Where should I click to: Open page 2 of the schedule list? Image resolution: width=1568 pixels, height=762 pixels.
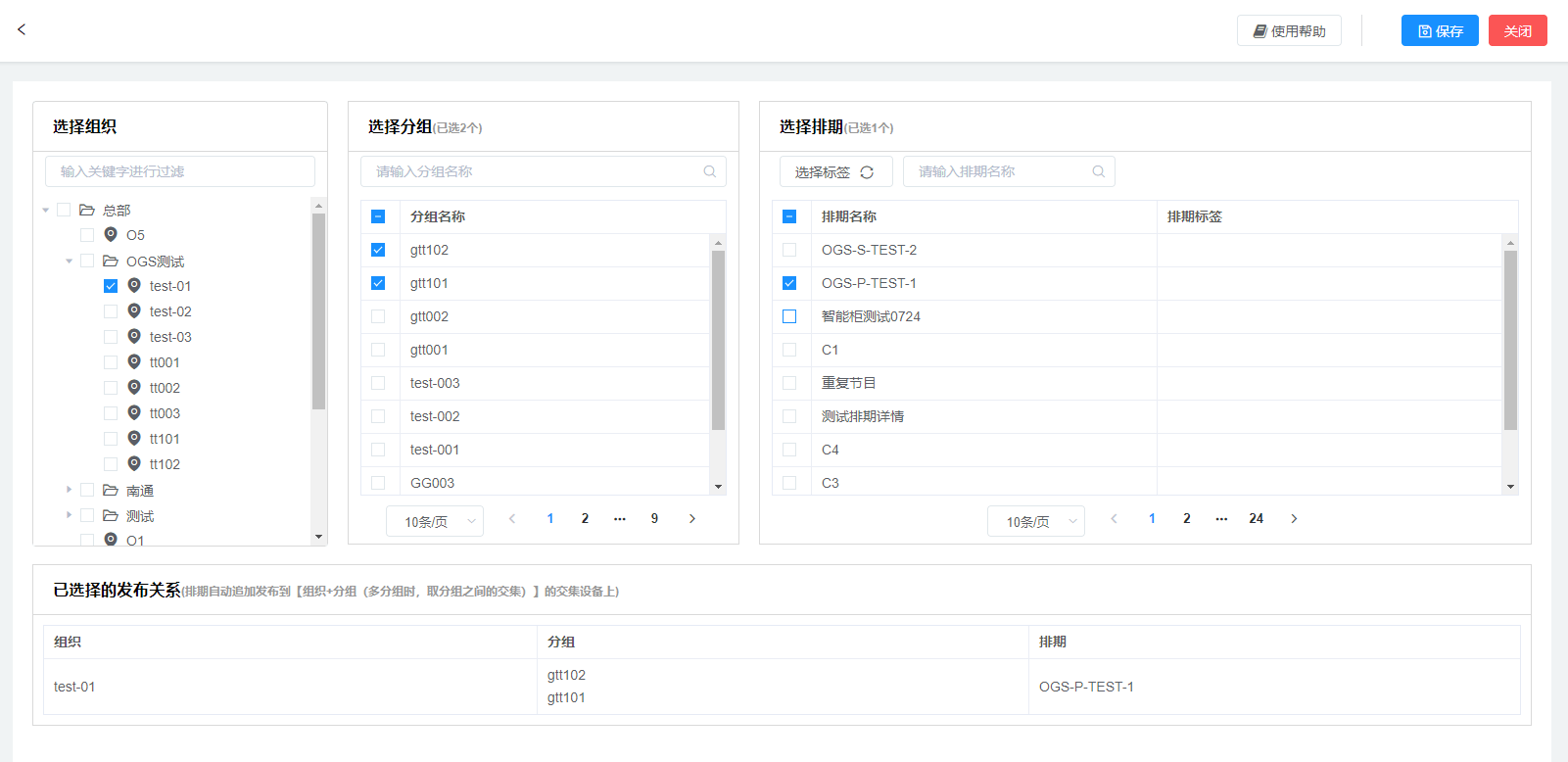click(x=1186, y=518)
